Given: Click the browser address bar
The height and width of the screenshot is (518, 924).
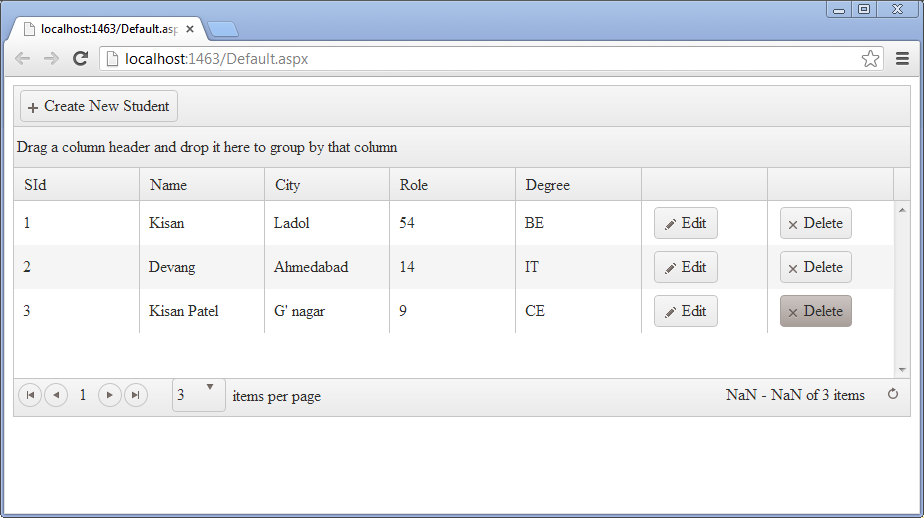Looking at the screenshot, I should tap(480, 59).
